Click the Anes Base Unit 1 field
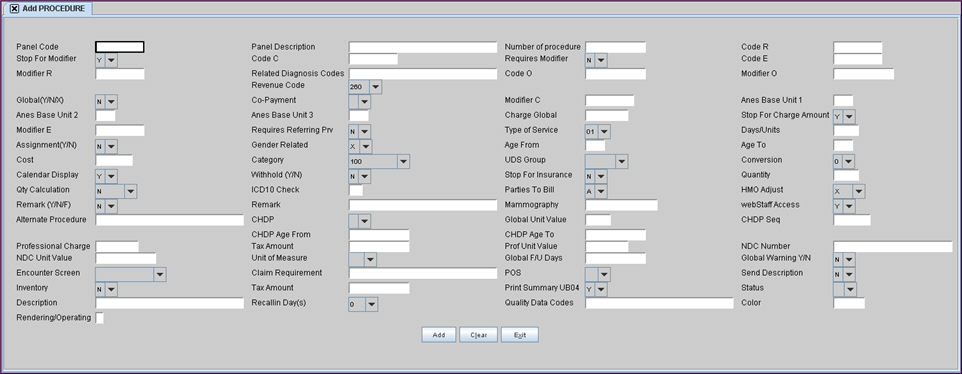The width and height of the screenshot is (962, 374). [844, 101]
